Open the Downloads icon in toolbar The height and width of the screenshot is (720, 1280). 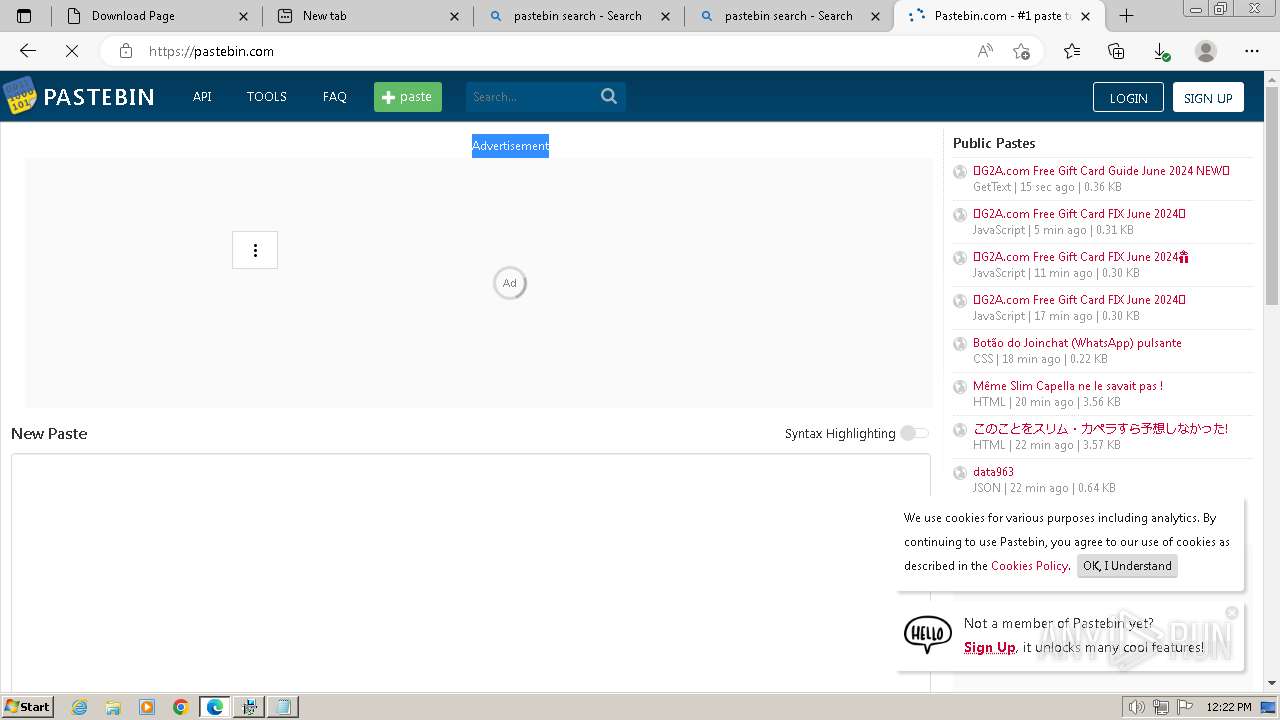click(x=1161, y=51)
